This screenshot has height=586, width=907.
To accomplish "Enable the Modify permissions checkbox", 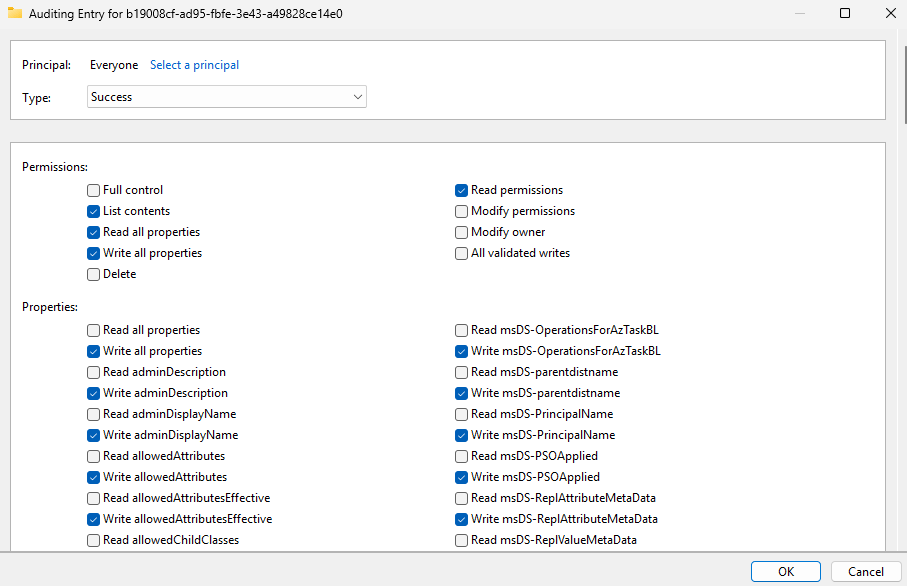I will (461, 211).
